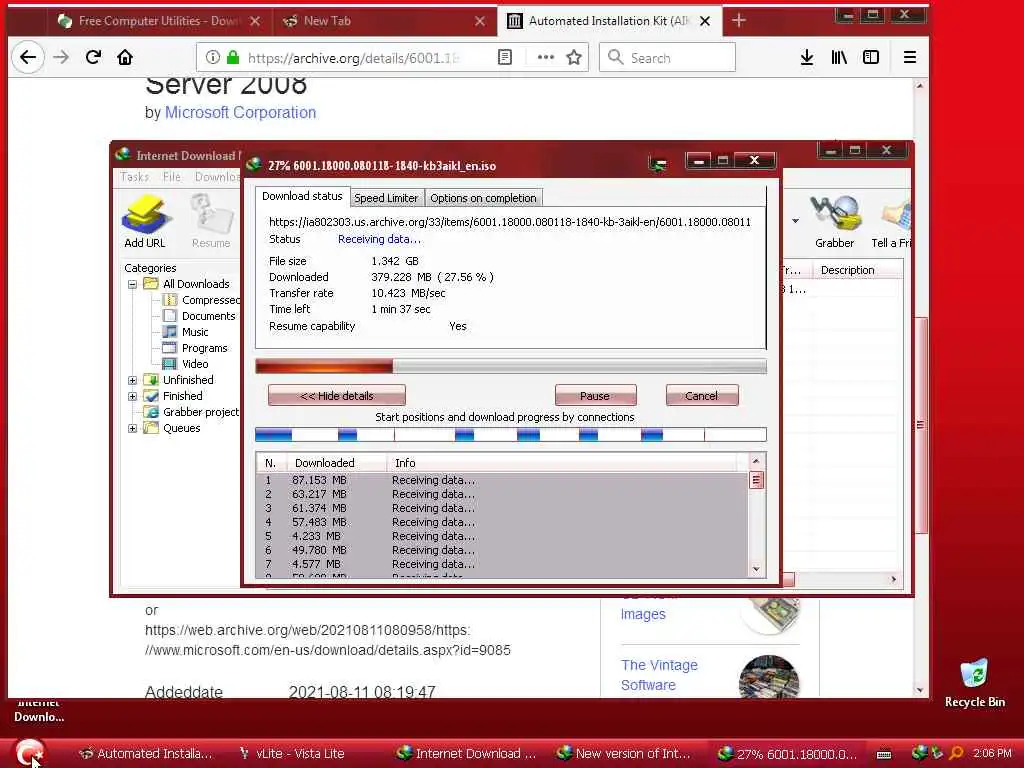The width and height of the screenshot is (1024, 768).
Task: Select Music category in IDM tree
Action: point(186,332)
